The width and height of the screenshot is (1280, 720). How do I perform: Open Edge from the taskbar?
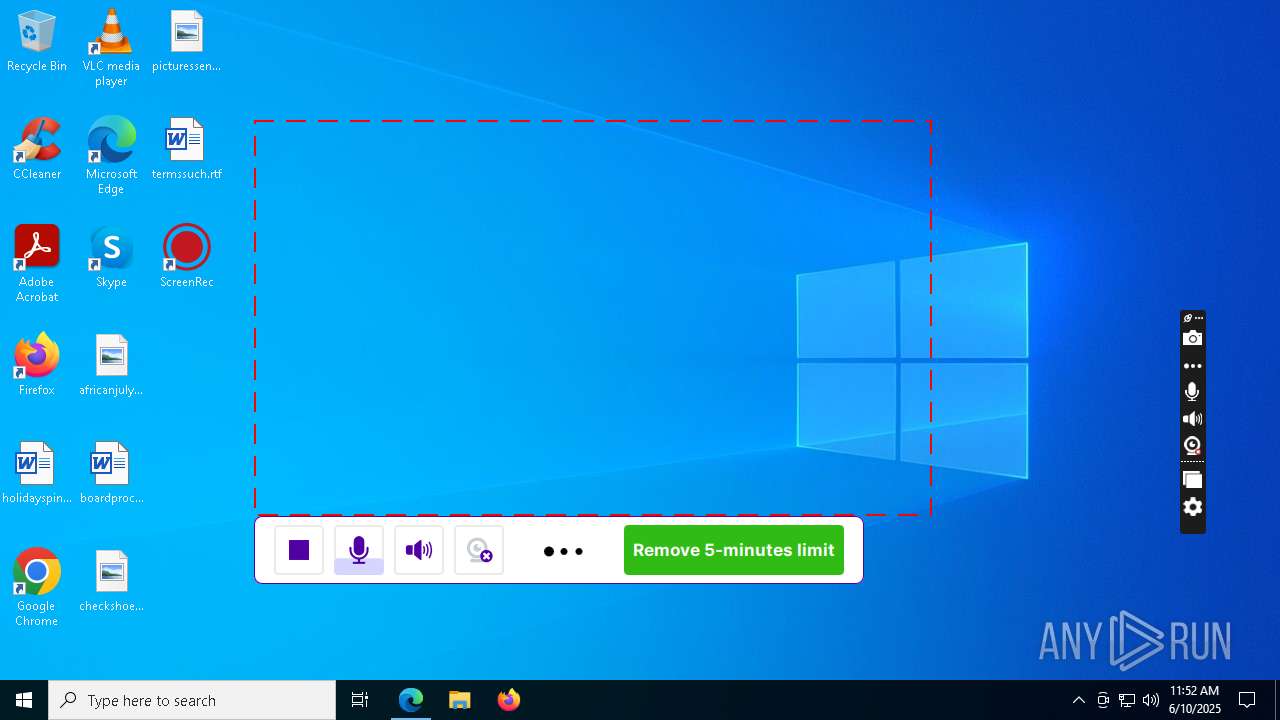[x=411, y=700]
